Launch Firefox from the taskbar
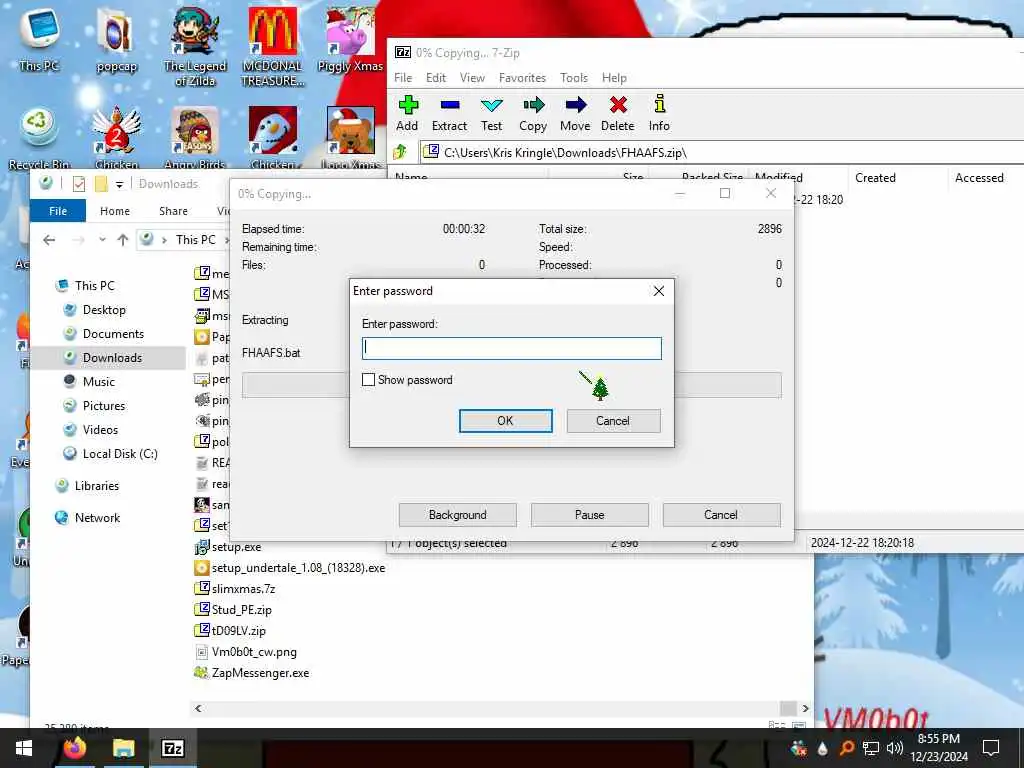The height and width of the screenshot is (768, 1024). click(x=74, y=748)
